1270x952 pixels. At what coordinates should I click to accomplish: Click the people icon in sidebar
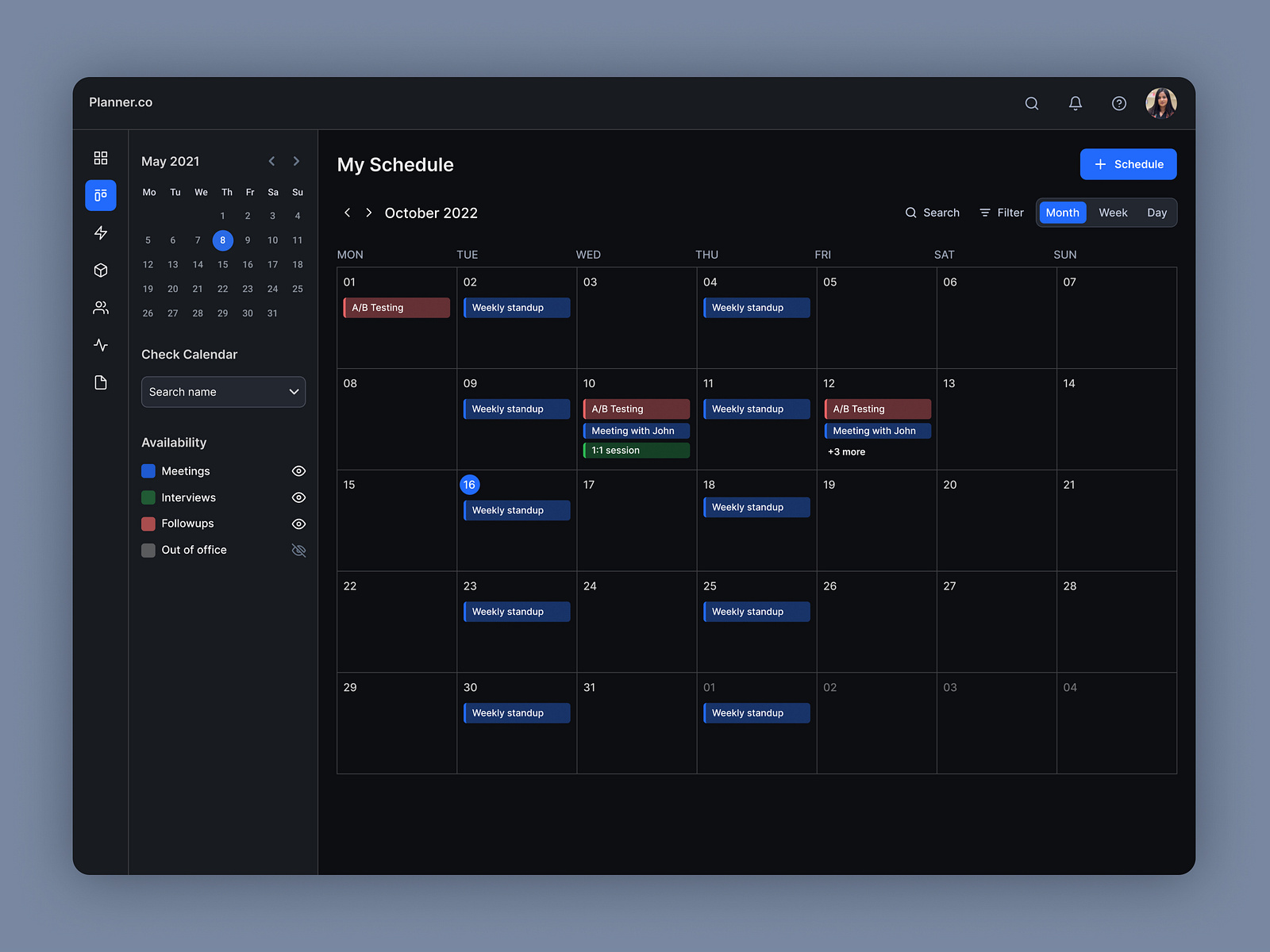101,308
